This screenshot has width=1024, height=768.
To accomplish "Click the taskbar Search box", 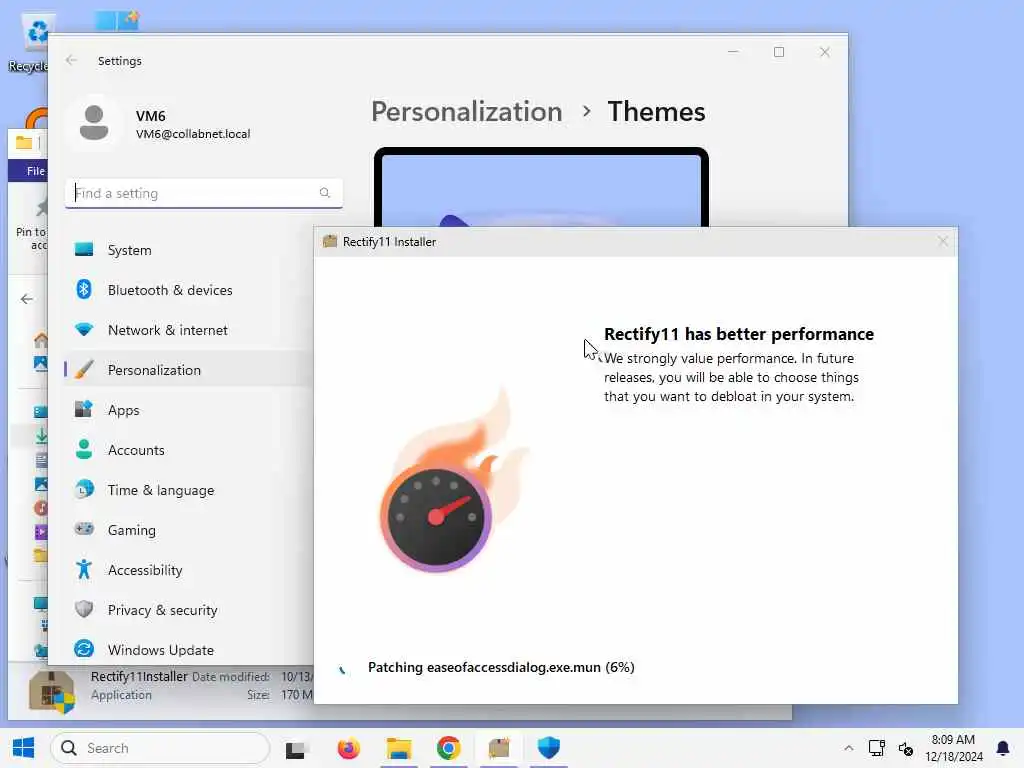I will [x=161, y=748].
